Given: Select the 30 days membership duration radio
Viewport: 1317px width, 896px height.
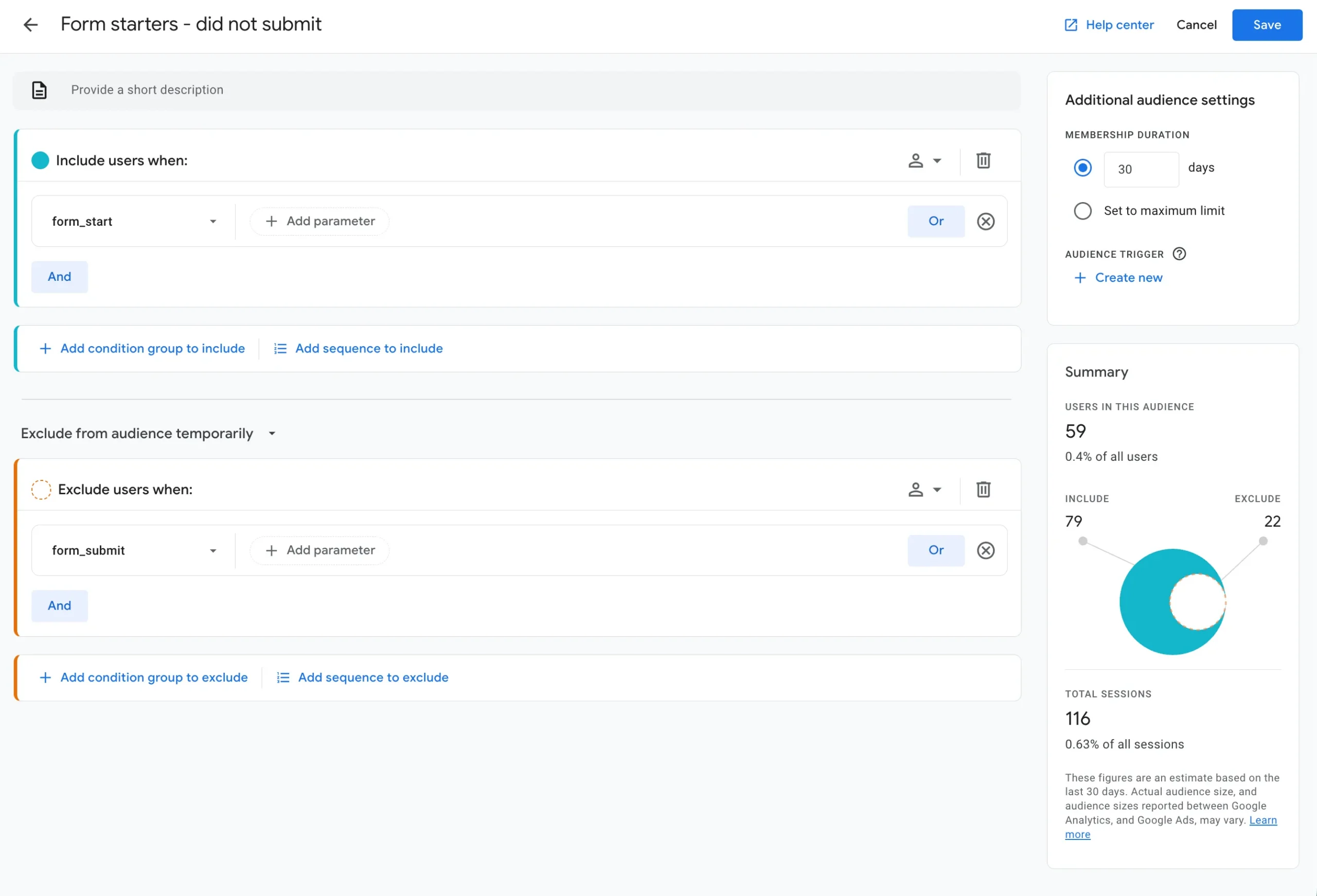Looking at the screenshot, I should [x=1082, y=167].
